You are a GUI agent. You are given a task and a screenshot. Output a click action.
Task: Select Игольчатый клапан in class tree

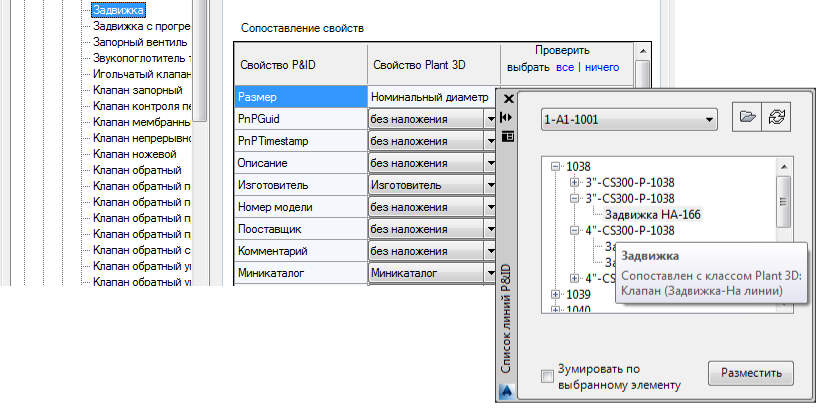click(141, 74)
